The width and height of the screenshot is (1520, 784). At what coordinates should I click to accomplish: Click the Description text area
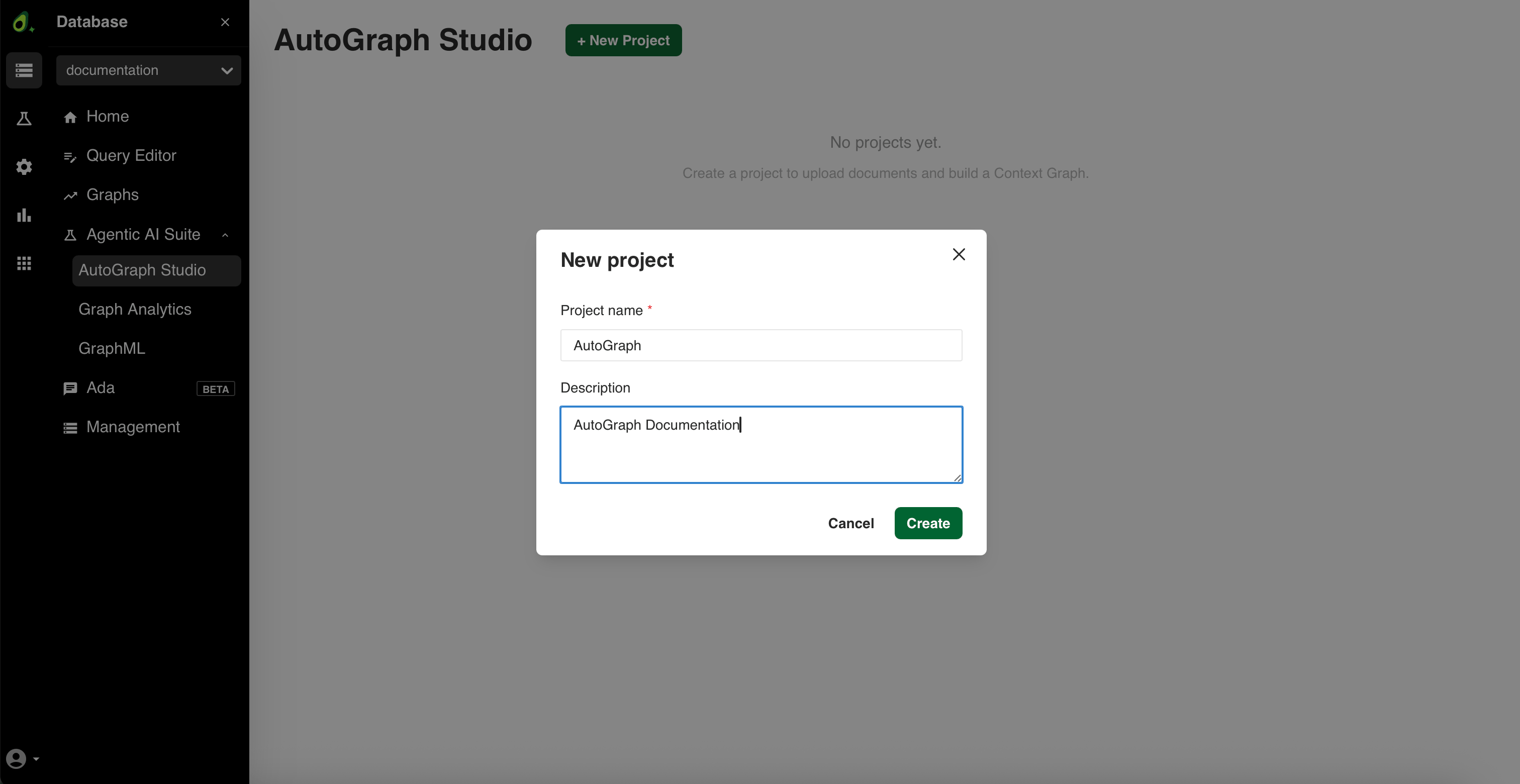(761, 444)
